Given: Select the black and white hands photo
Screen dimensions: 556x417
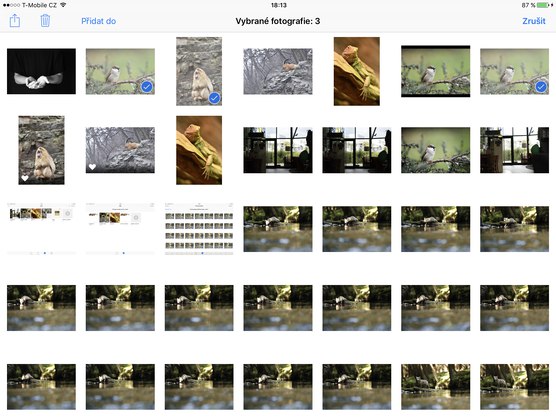Looking at the screenshot, I should click(41, 71).
